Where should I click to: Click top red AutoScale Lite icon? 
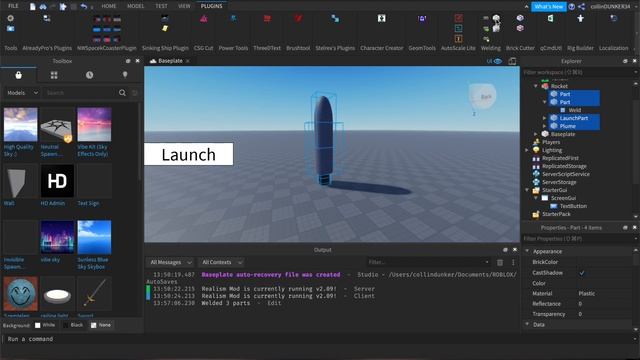point(458,18)
